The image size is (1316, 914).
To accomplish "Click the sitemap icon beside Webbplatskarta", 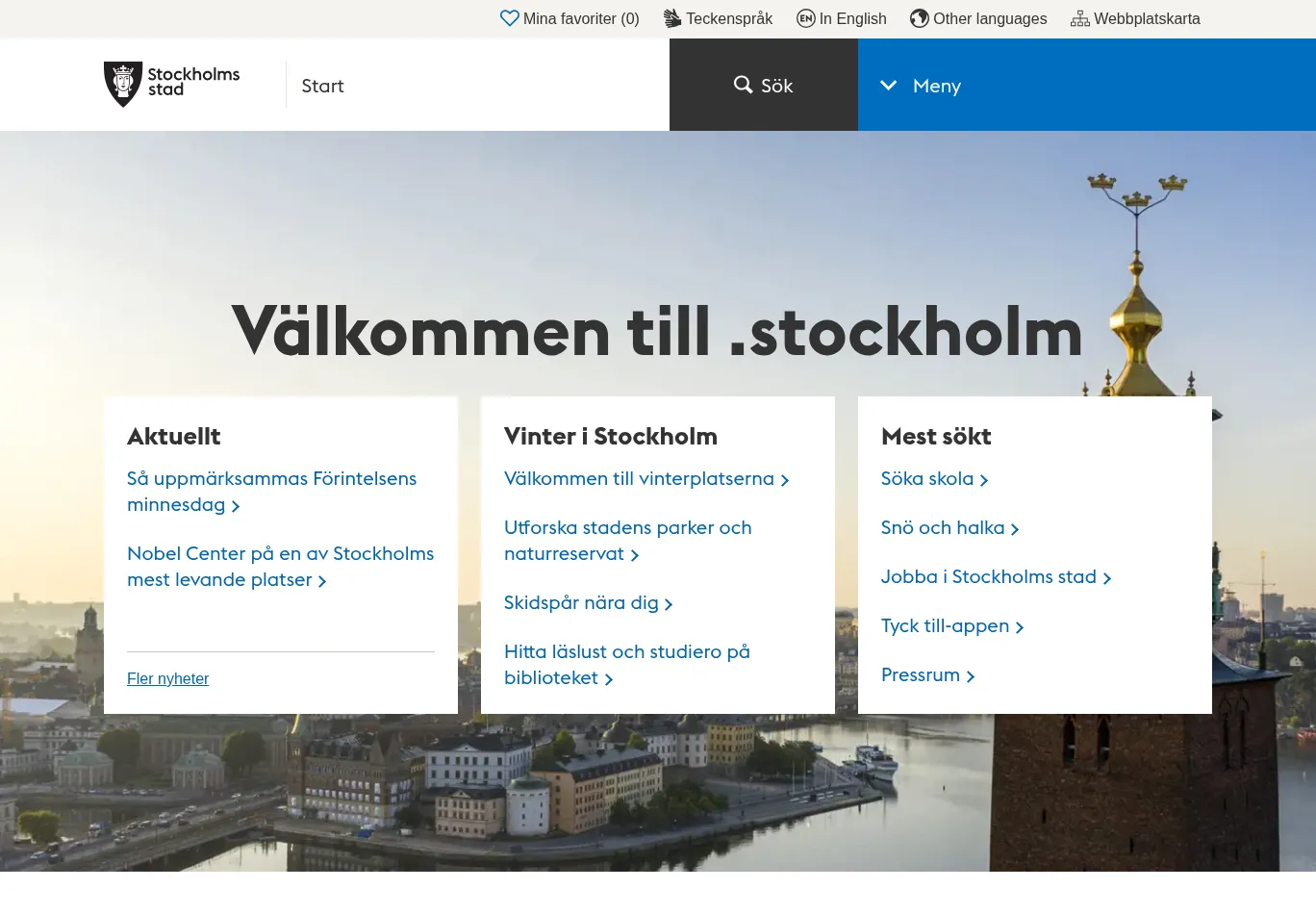I will 1080,18.
